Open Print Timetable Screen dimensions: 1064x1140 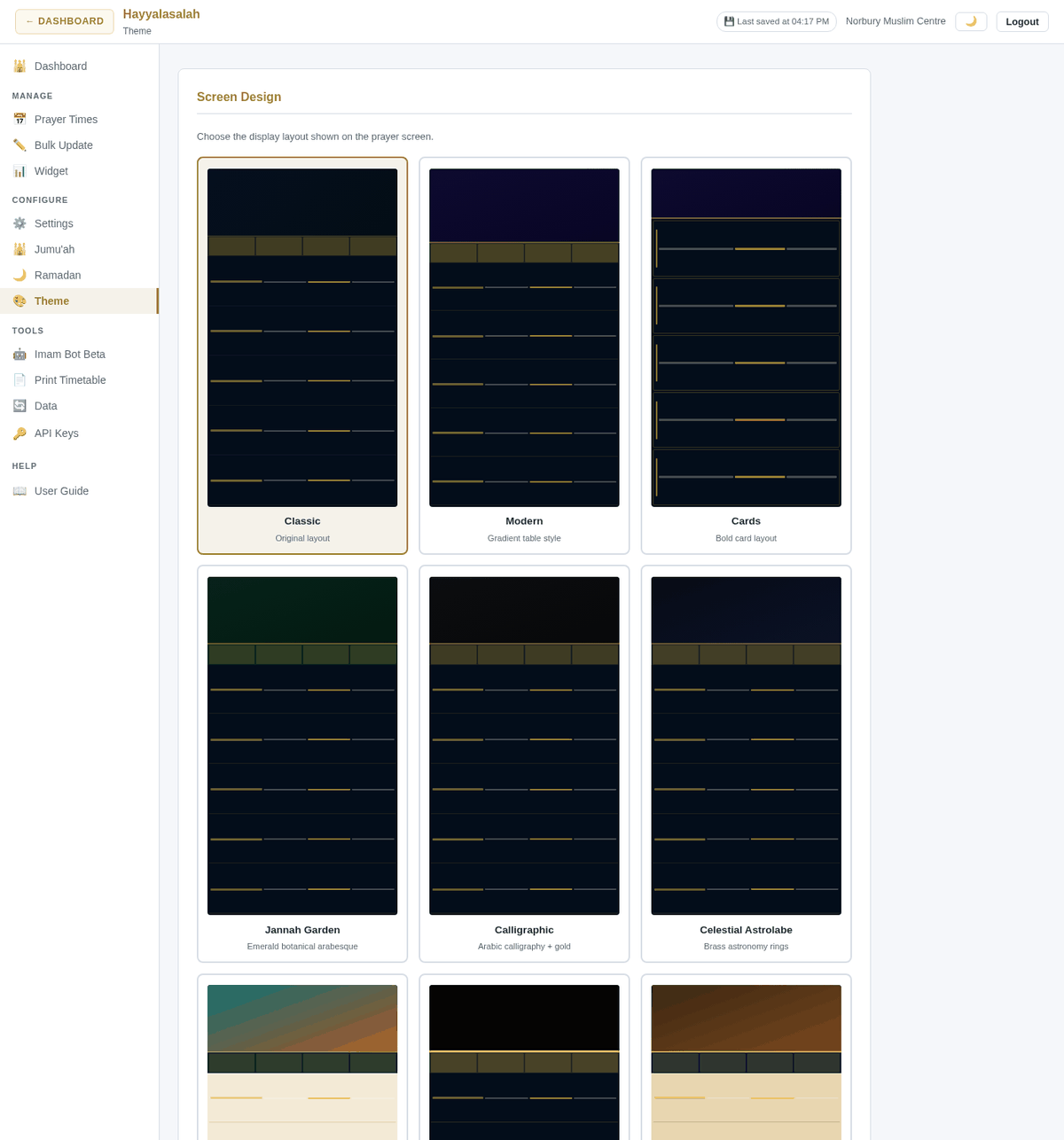(x=79, y=379)
